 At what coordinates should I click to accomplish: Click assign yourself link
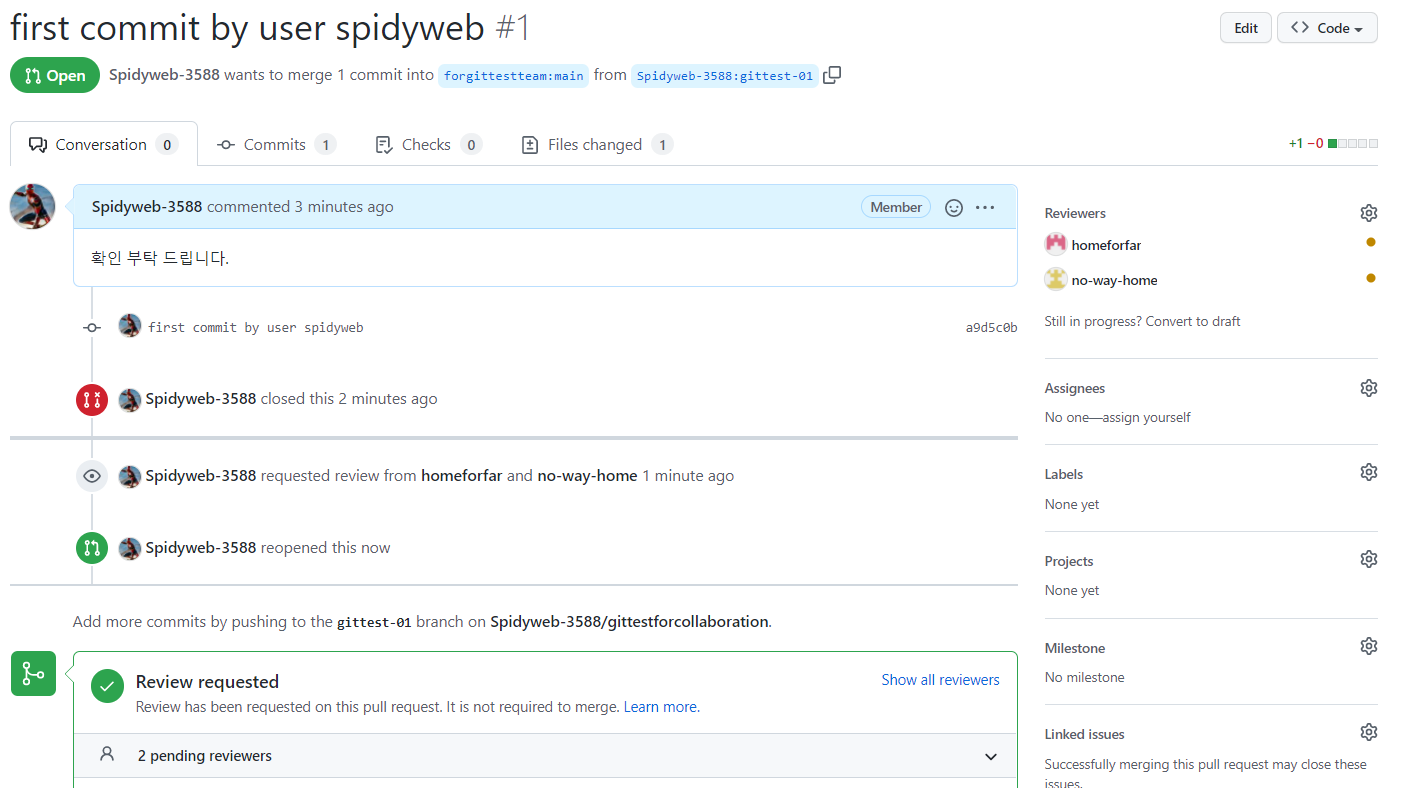[1147, 417]
